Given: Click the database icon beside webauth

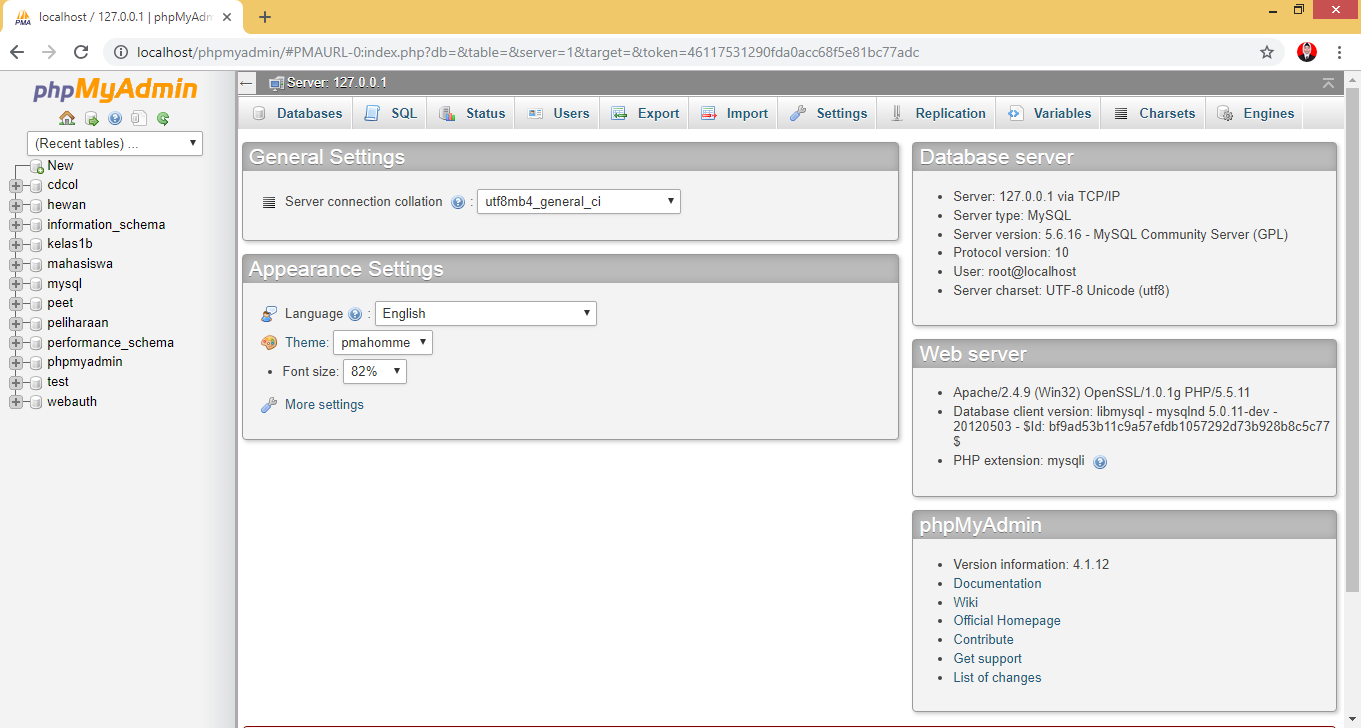Looking at the screenshot, I should click(36, 402).
